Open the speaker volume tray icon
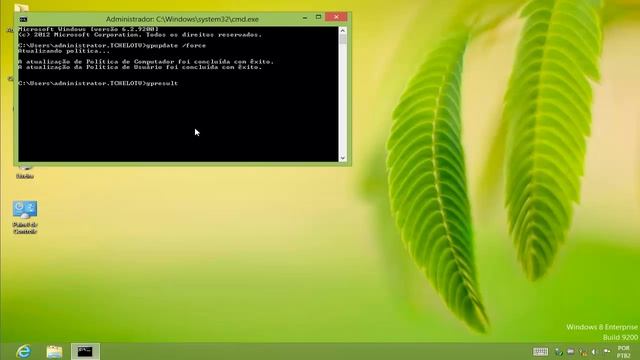The height and width of the screenshot is (360, 640). (595, 352)
